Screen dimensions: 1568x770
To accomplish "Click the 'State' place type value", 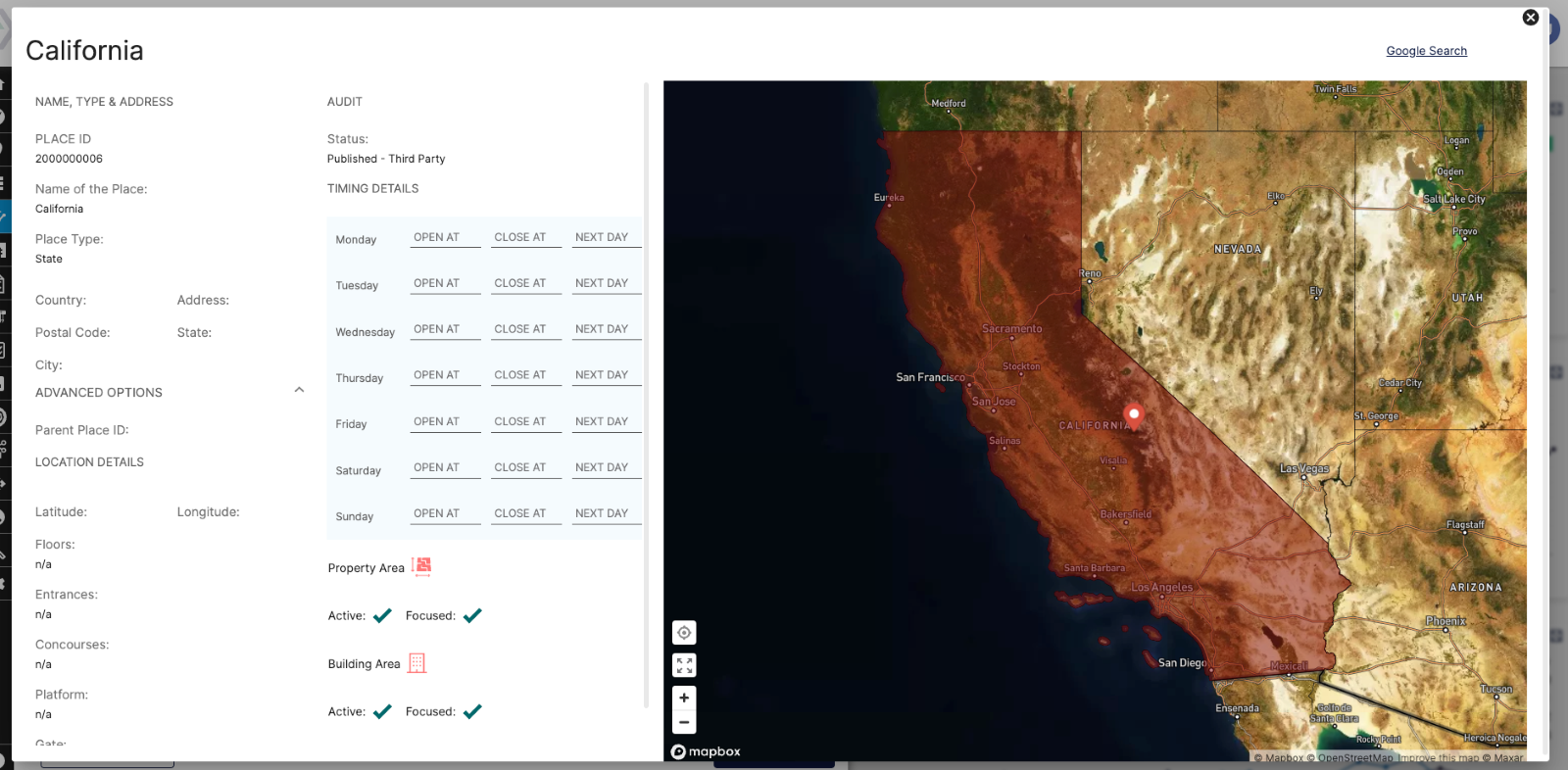I will (49, 259).
